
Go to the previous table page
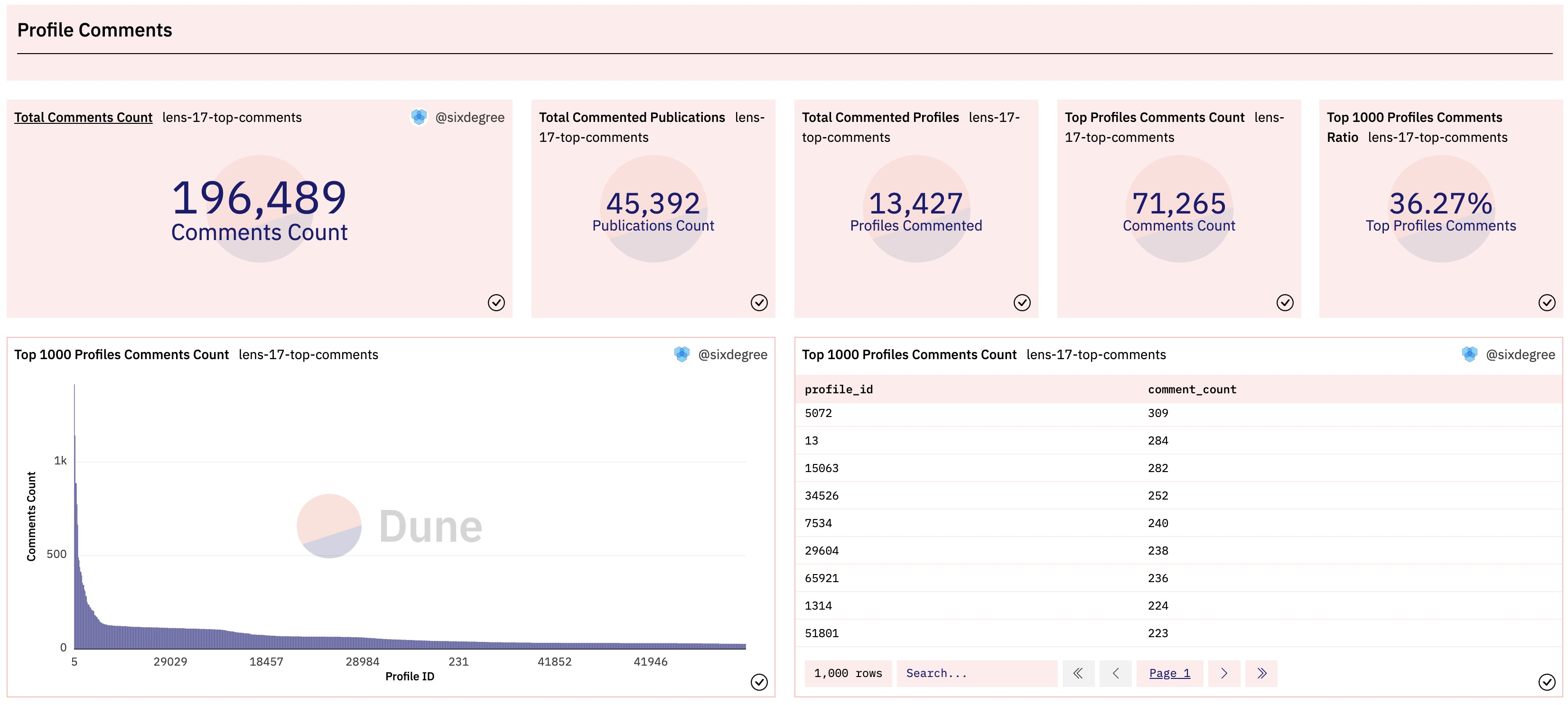(1115, 673)
